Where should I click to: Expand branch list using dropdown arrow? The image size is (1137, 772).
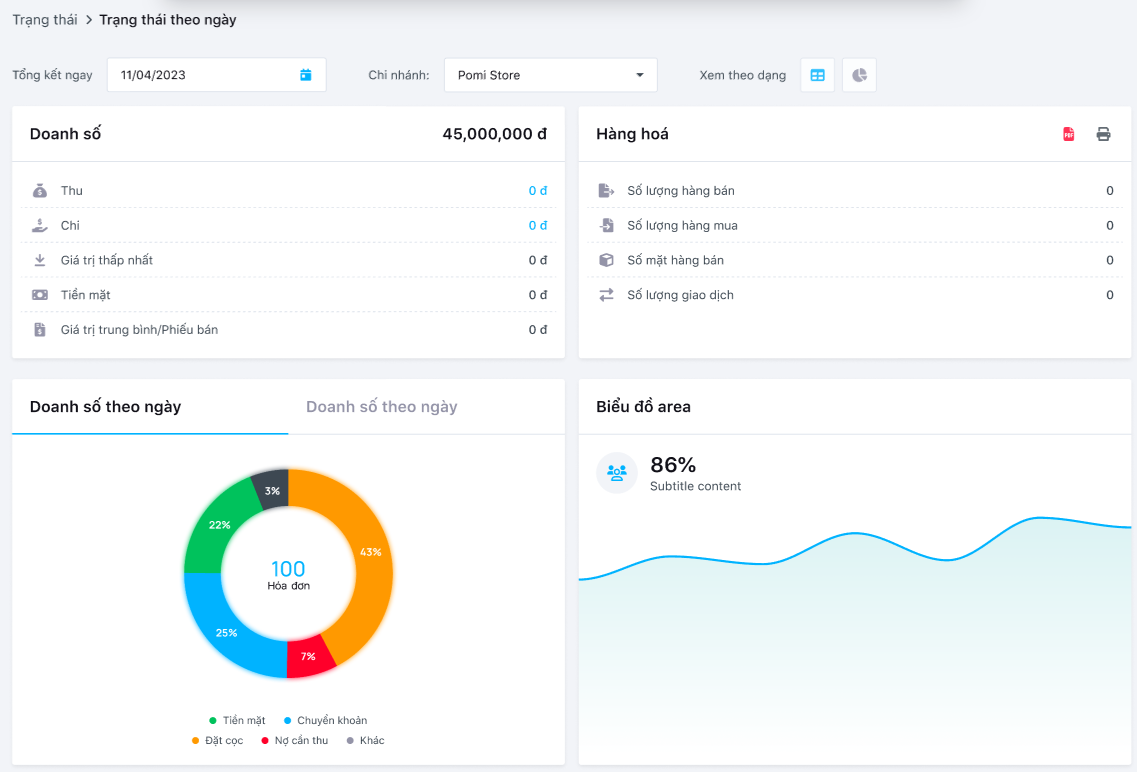(640, 75)
